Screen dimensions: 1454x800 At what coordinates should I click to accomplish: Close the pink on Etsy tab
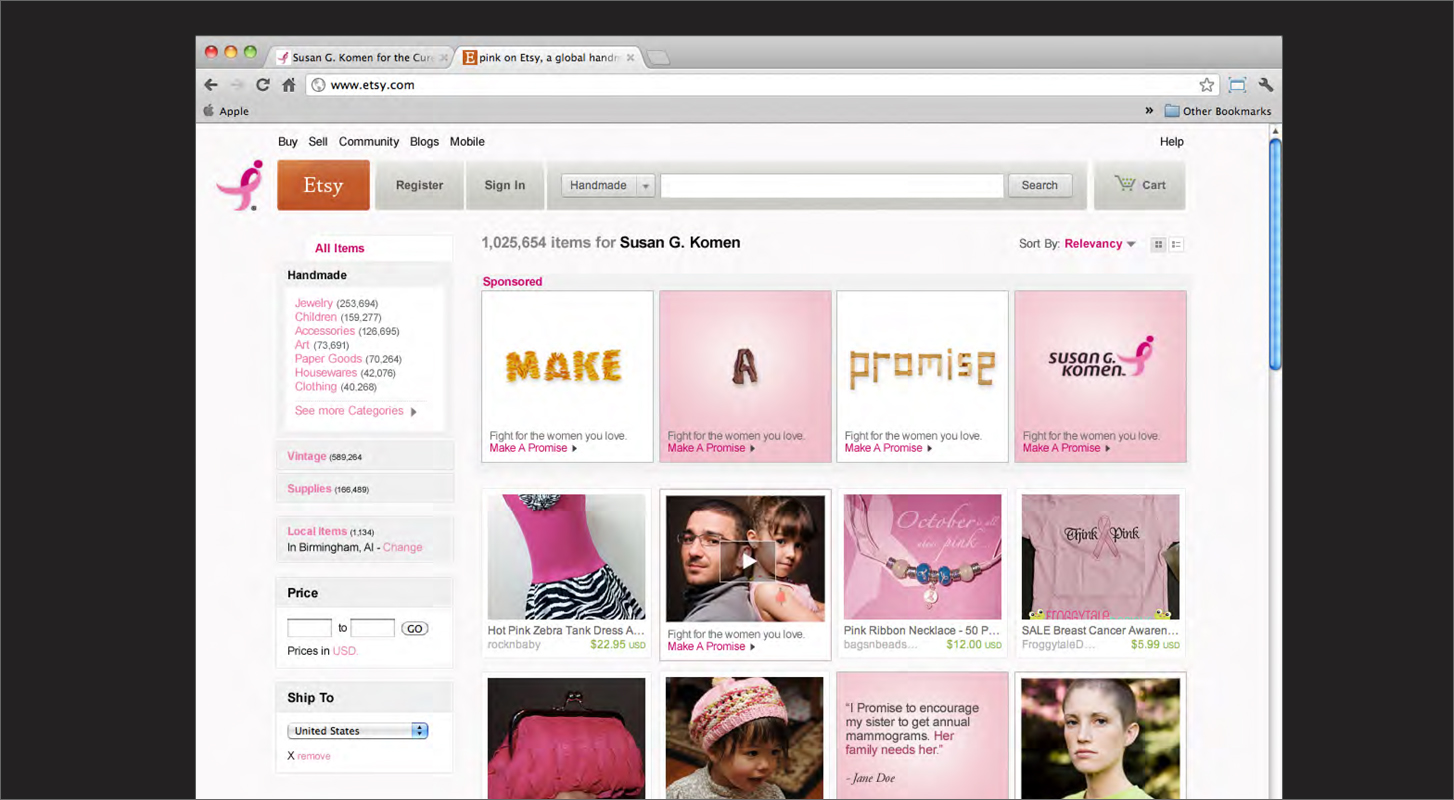point(631,58)
